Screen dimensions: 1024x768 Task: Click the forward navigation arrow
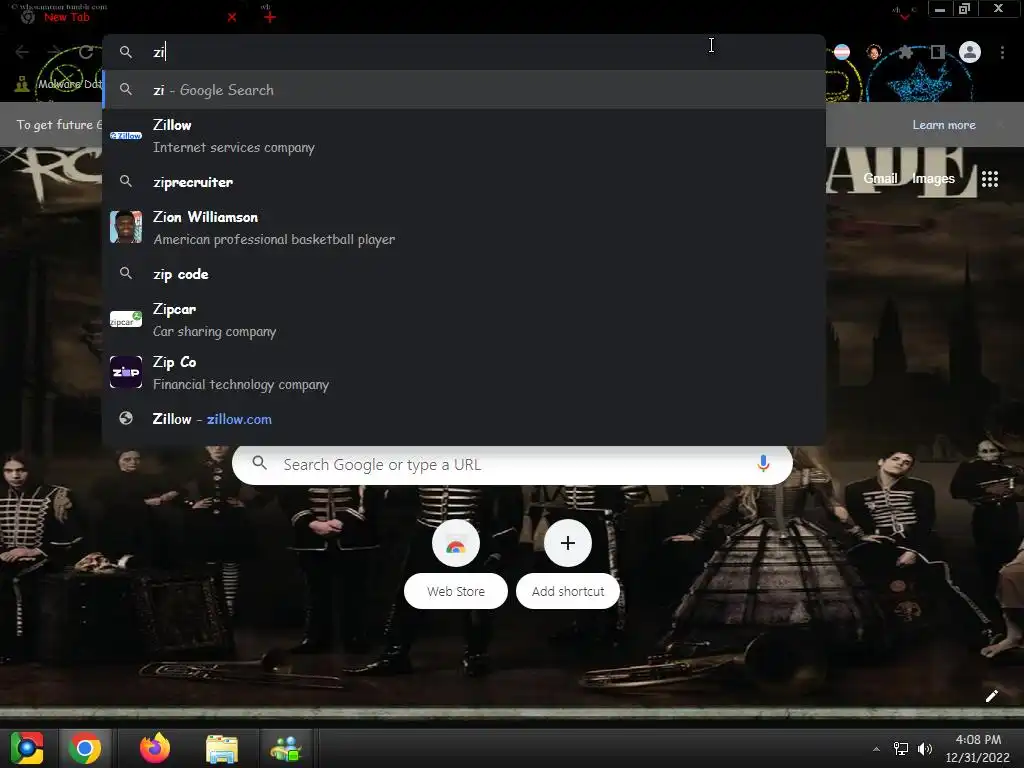55,52
